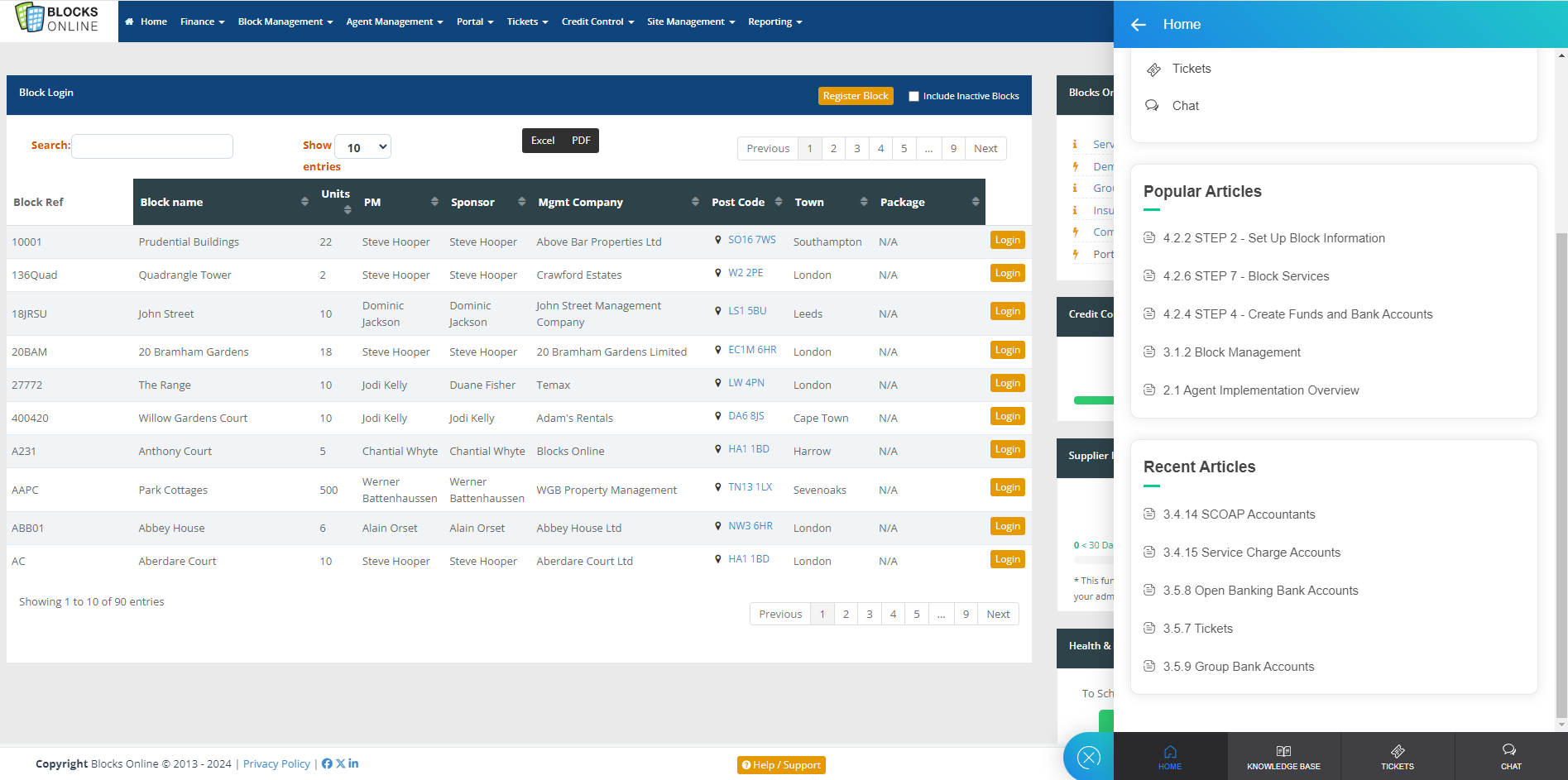1568x780 pixels.
Task: Open the Reporting dropdown menu
Action: click(x=775, y=22)
